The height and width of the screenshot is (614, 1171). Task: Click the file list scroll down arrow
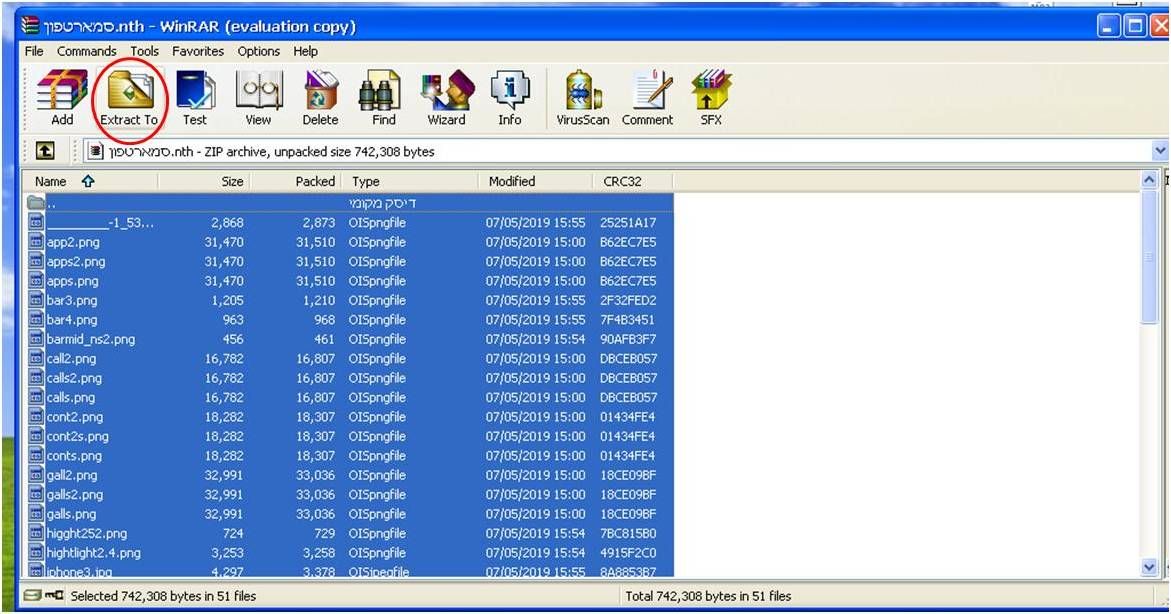[1149, 568]
